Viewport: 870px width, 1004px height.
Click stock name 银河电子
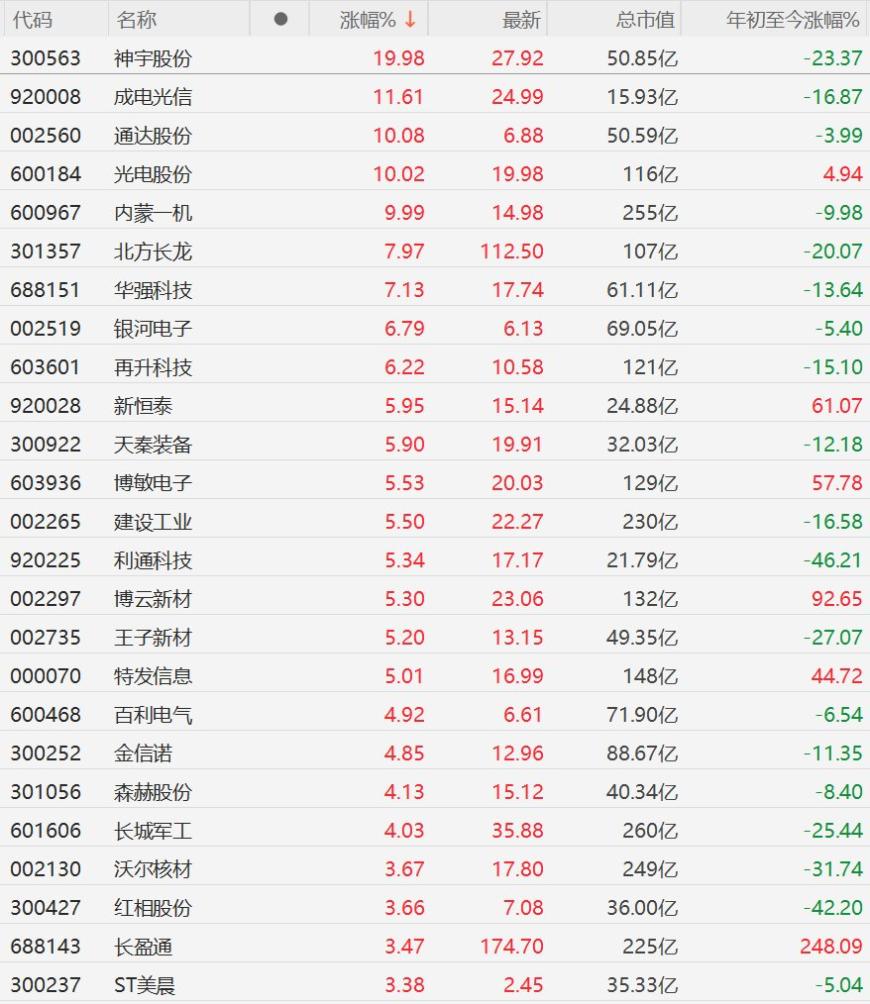coord(153,328)
